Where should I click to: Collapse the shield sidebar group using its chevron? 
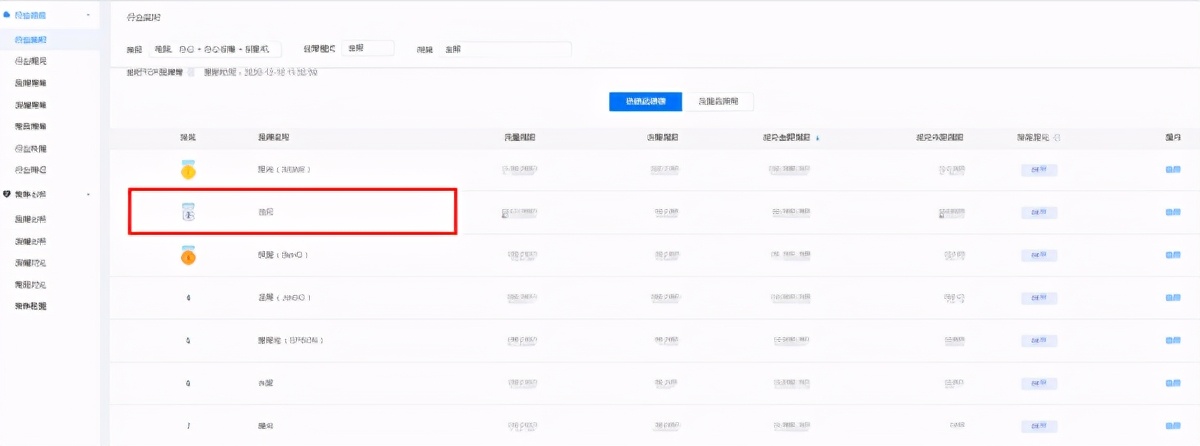(89, 194)
